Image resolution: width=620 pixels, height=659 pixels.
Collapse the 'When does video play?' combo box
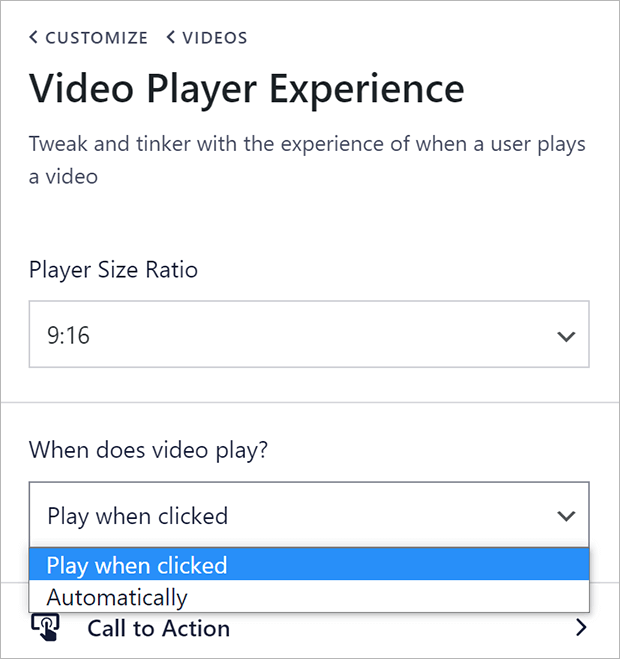[x=309, y=515]
